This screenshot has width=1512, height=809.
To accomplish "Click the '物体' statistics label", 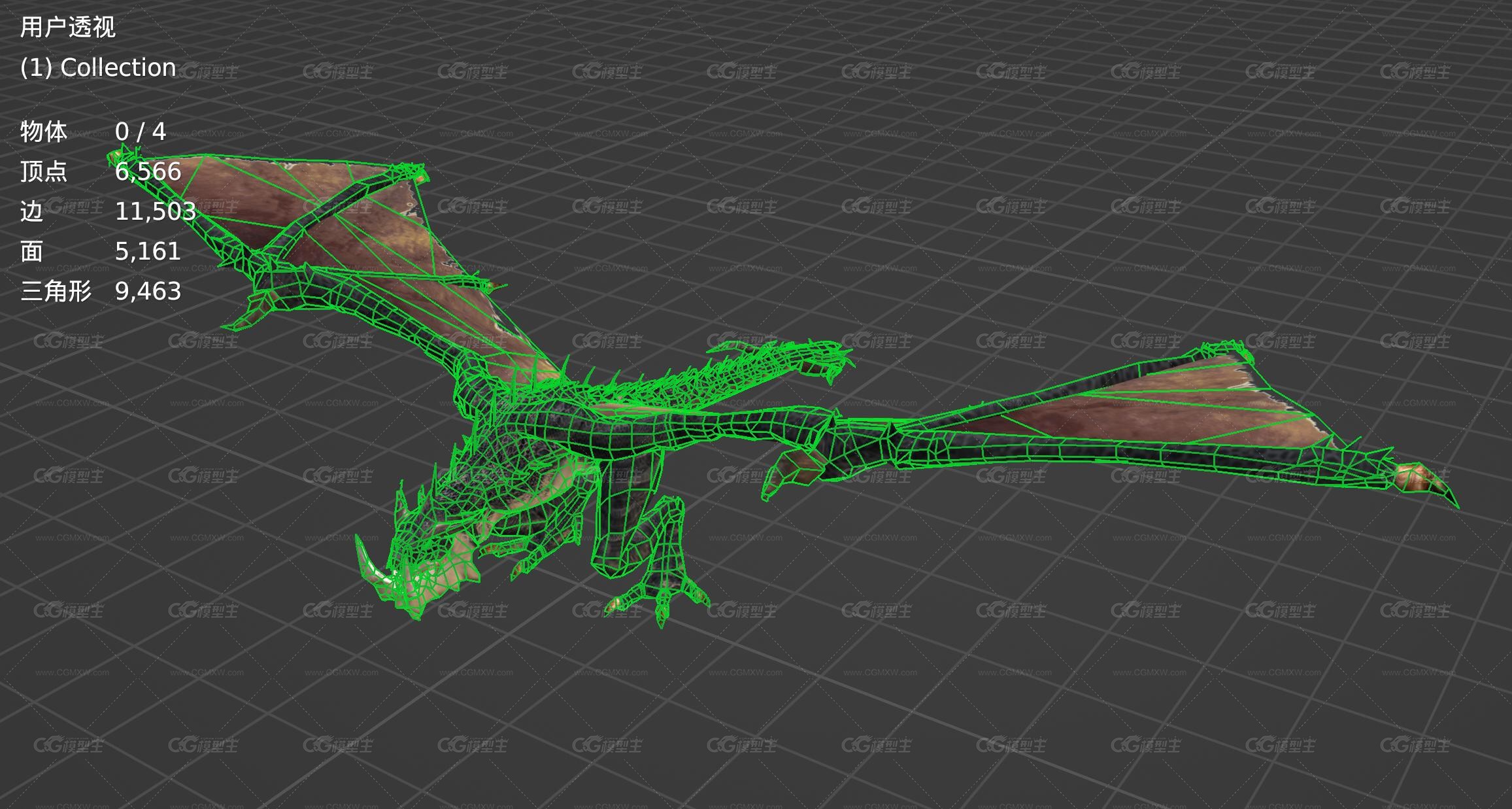I will pyautogui.click(x=44, y=131).
